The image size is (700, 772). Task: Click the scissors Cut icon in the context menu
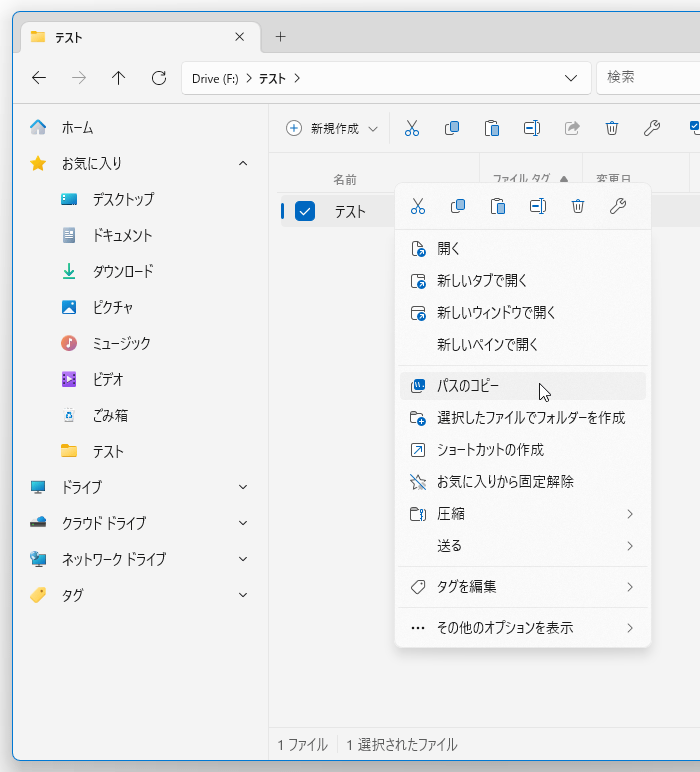click(x=418, y=206)
